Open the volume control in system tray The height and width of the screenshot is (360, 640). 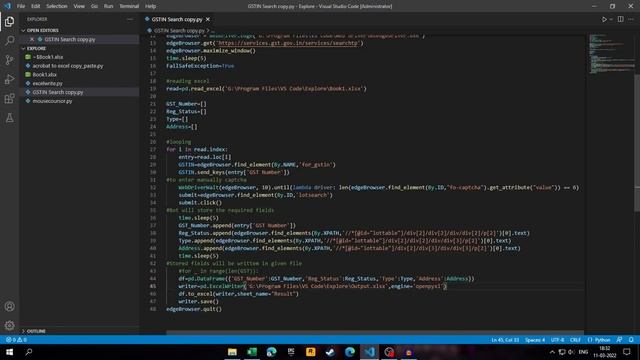571,352
